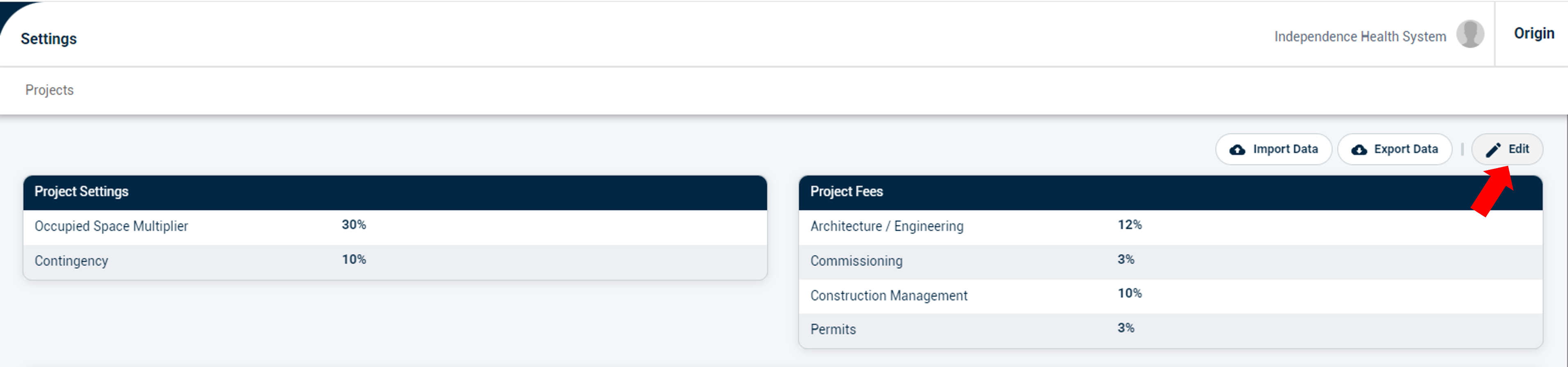Image resolution: width=1568 pixels, height=367 pixels.
Task: Open the user avatar profile icon
Action: (x=1470, y=34)
